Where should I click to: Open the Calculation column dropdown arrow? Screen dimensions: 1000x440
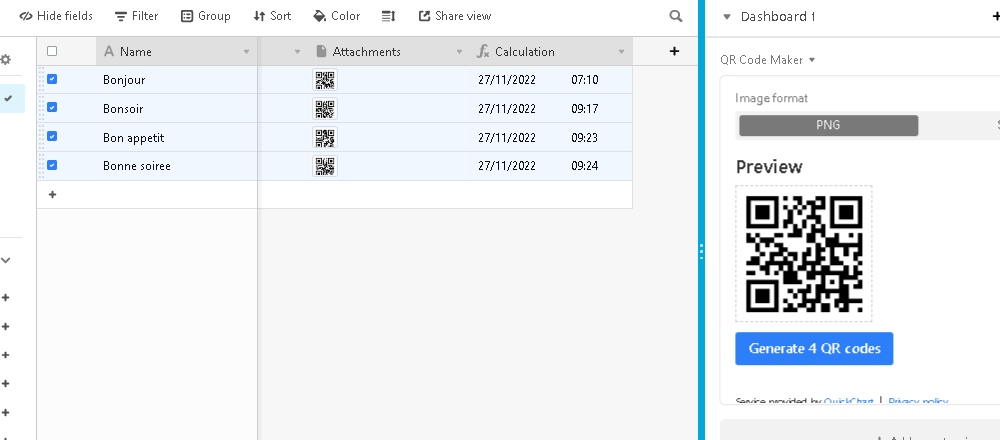click(x=621, y=52)
